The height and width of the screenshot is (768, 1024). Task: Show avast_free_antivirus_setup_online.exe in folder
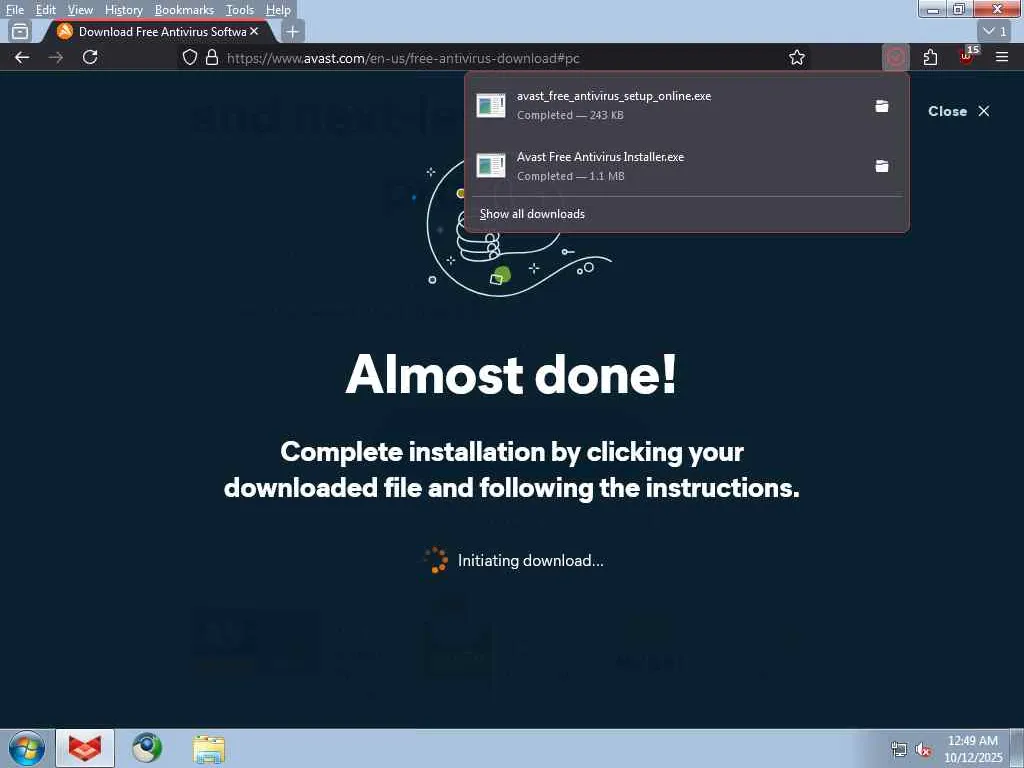pyautogui.click(x=882, y=106)
